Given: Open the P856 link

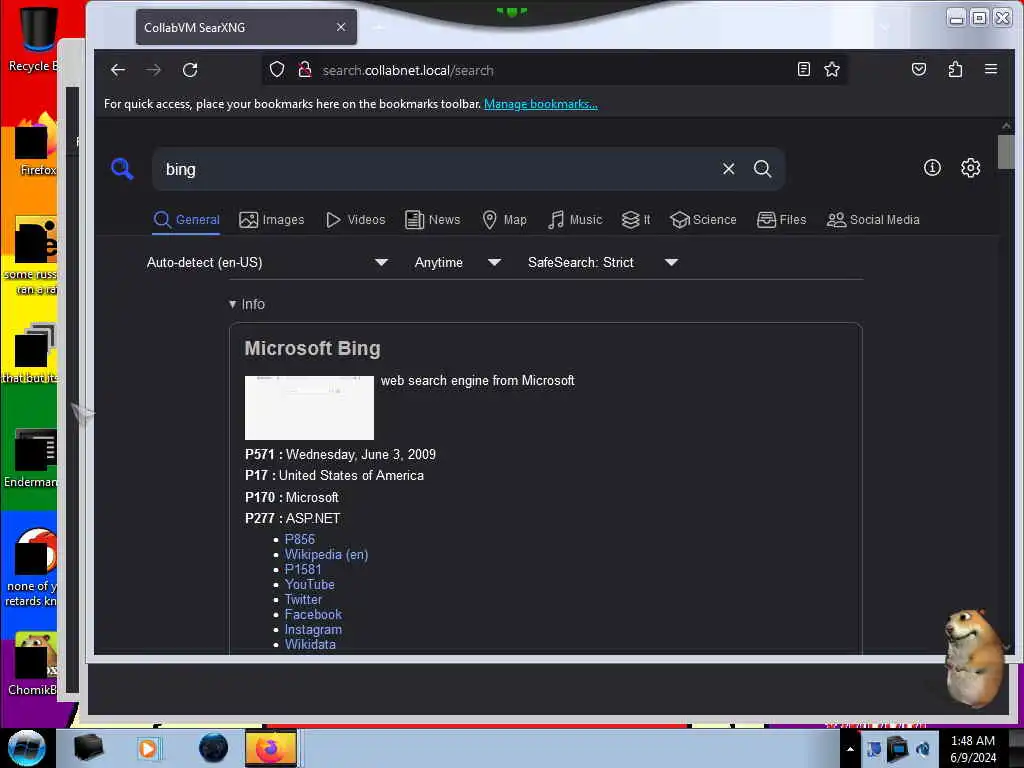Looking at the screenshot, I should click(300, 539).
